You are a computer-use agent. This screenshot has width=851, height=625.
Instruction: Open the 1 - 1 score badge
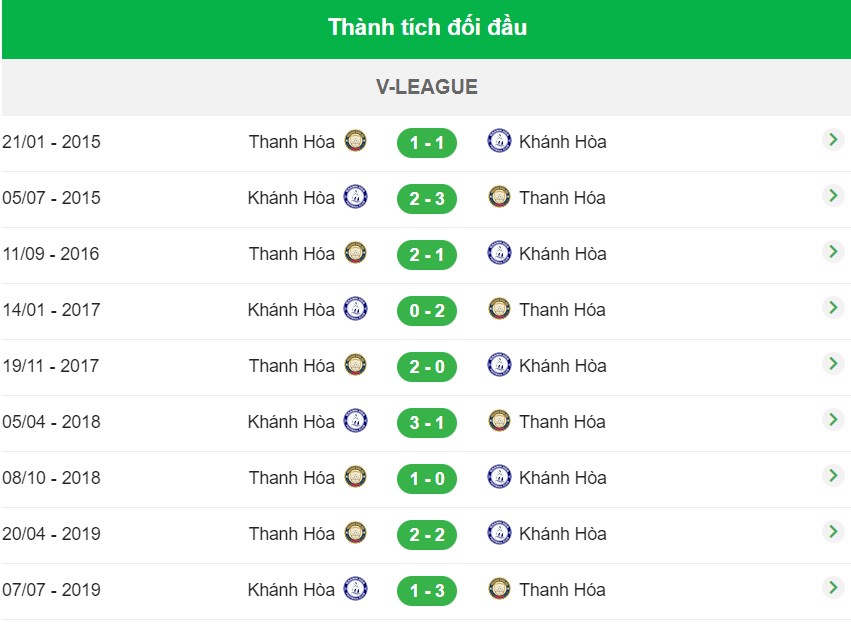pyautogui.click(x=427, y=143)
